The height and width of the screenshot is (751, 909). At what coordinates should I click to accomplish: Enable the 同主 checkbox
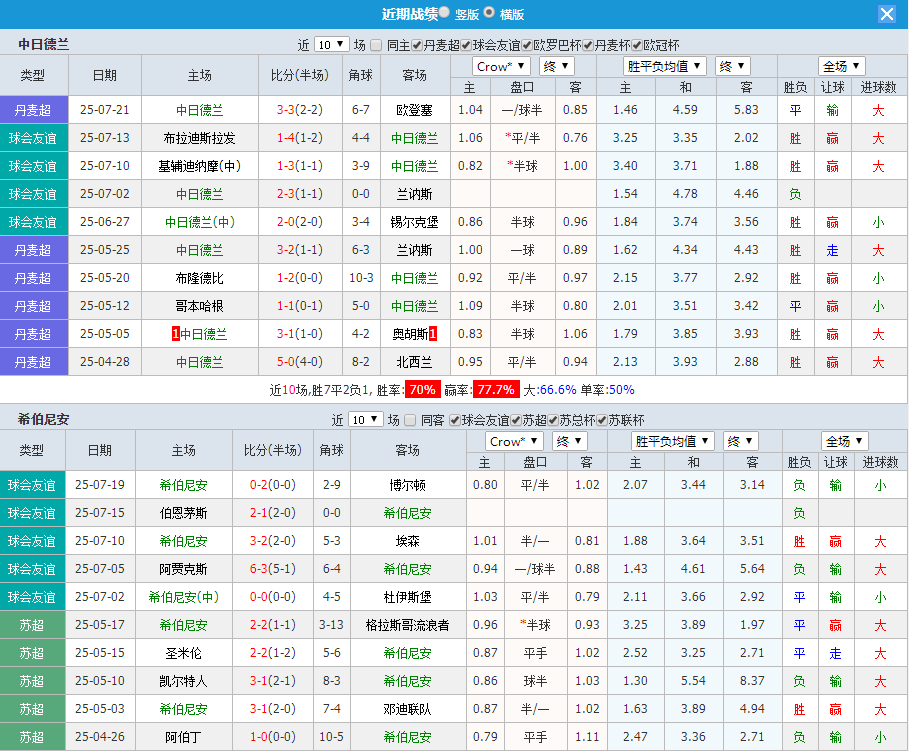(375, 44)
